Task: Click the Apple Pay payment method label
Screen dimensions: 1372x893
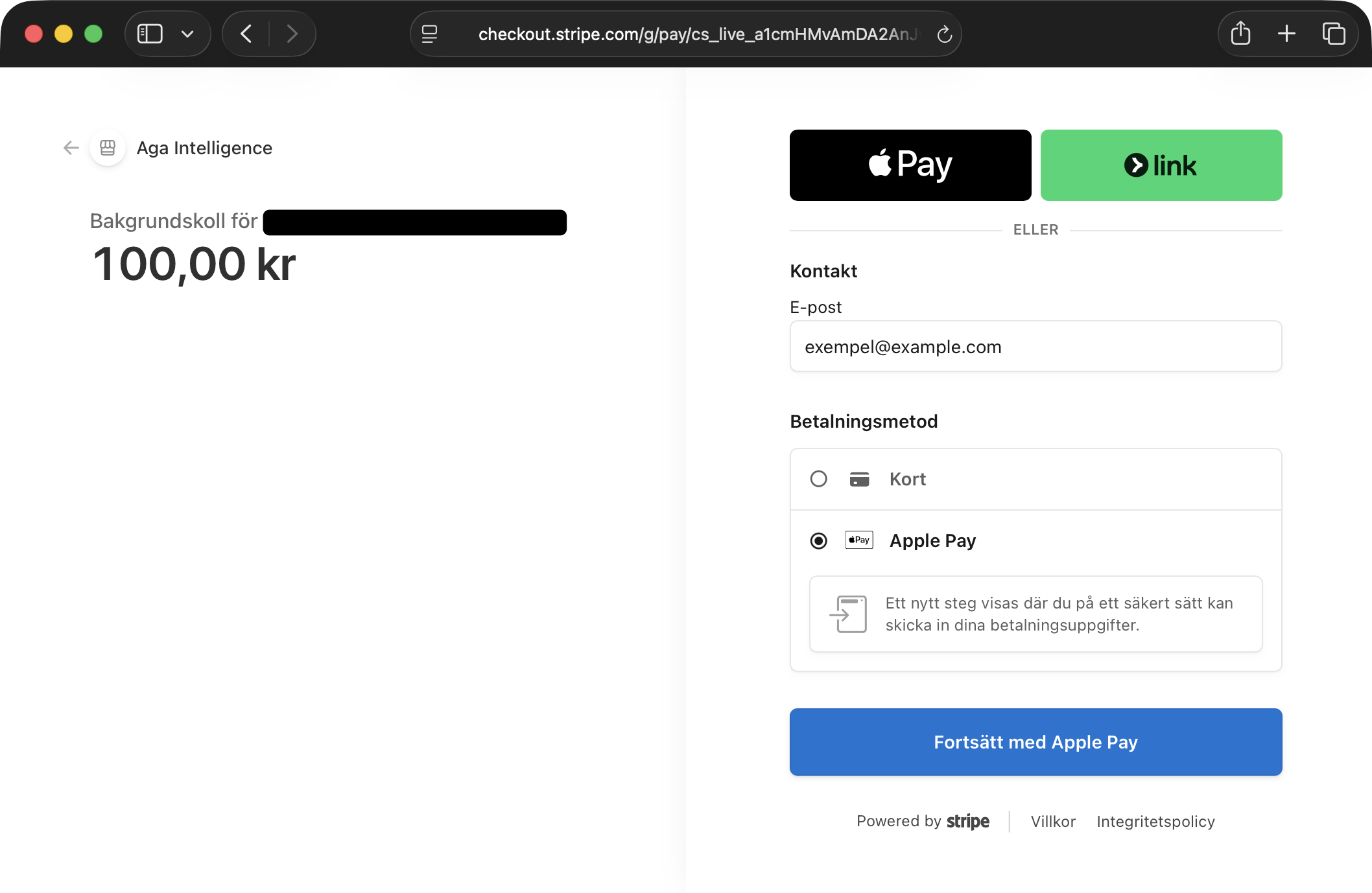Action: [932, 540]
